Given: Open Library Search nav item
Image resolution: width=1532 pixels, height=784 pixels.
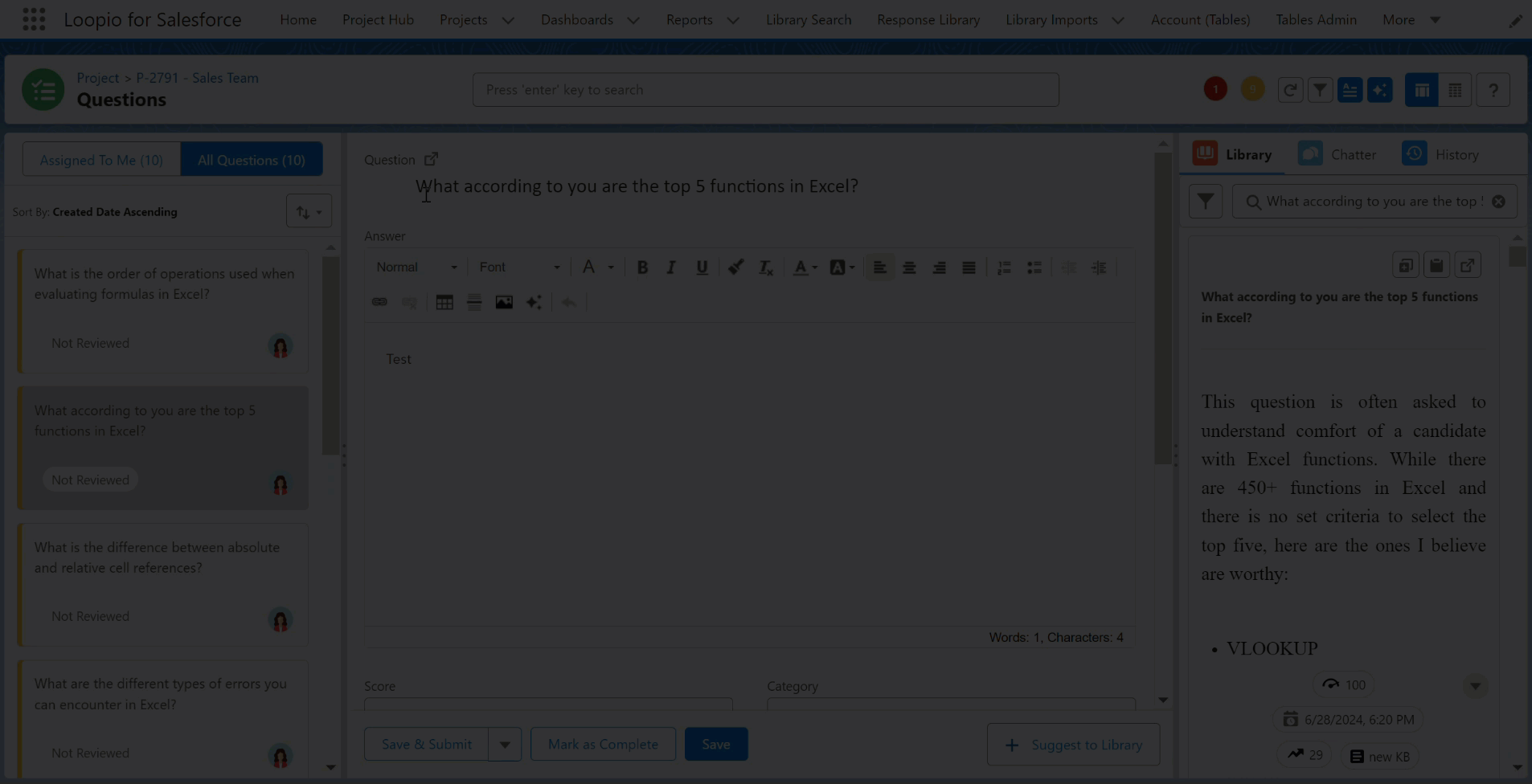Looking at the screenshot, I should pos(809,19).
